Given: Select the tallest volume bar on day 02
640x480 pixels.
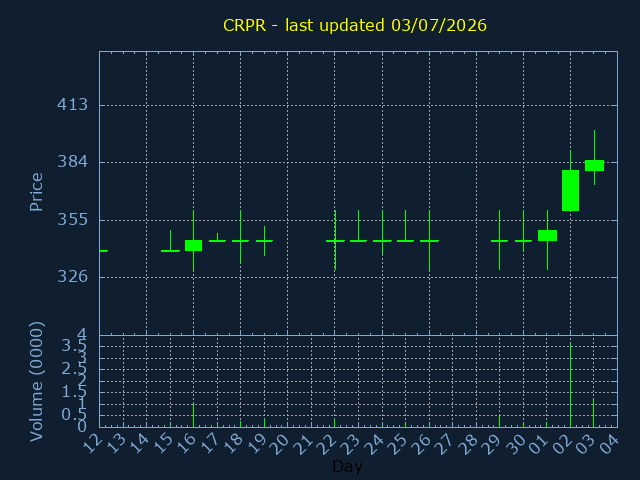Looking at the screenshot, I should tap(570, 385).
